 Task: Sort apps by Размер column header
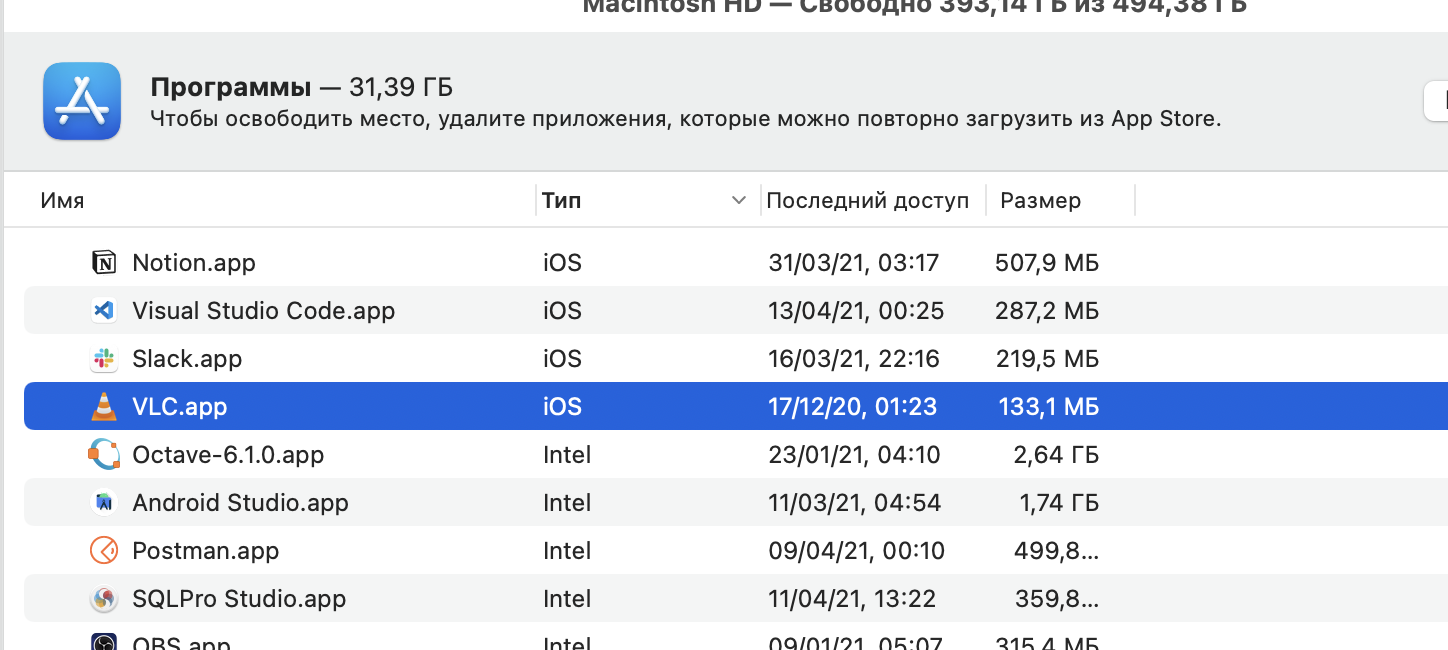(1040, 200)
